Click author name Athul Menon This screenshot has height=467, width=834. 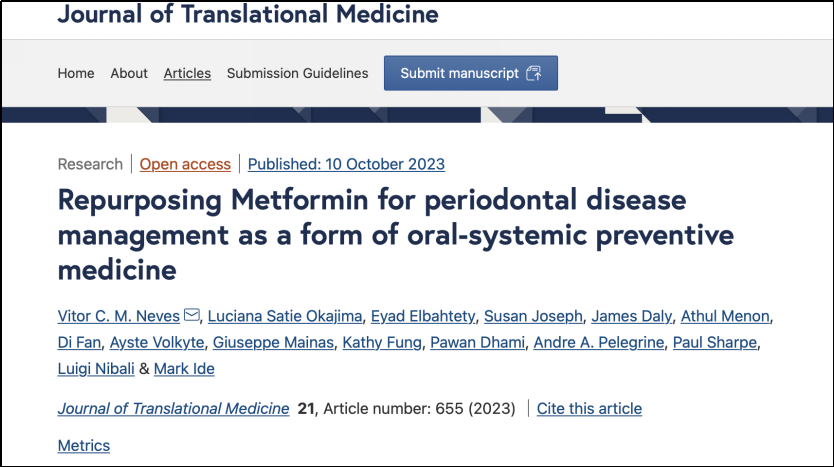tap(725, 316)
